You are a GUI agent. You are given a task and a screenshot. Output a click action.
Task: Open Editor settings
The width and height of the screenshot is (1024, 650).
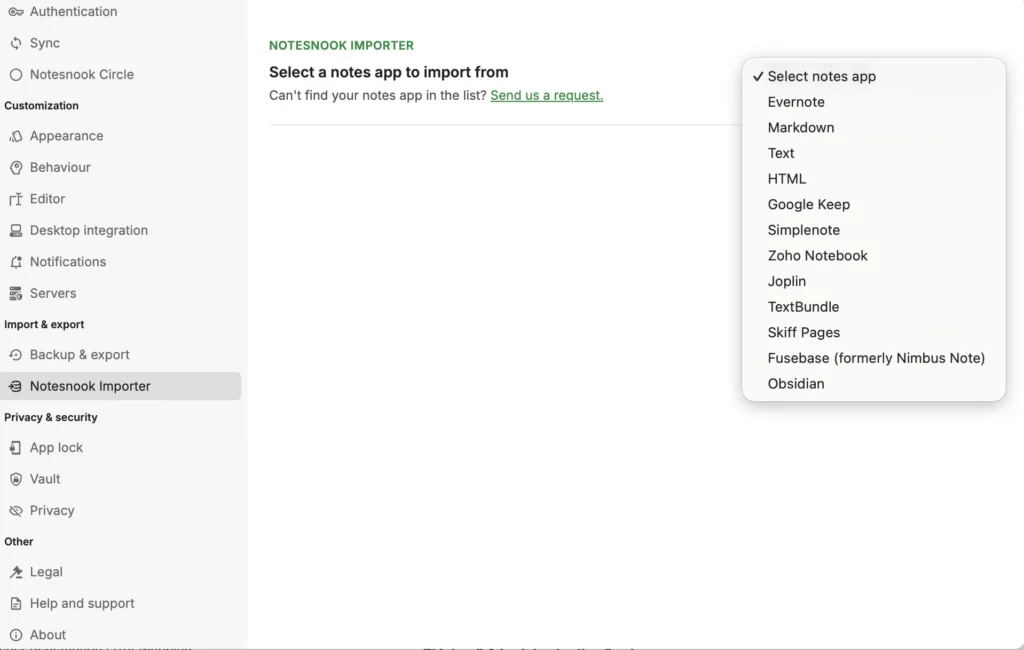pos(121,199)
